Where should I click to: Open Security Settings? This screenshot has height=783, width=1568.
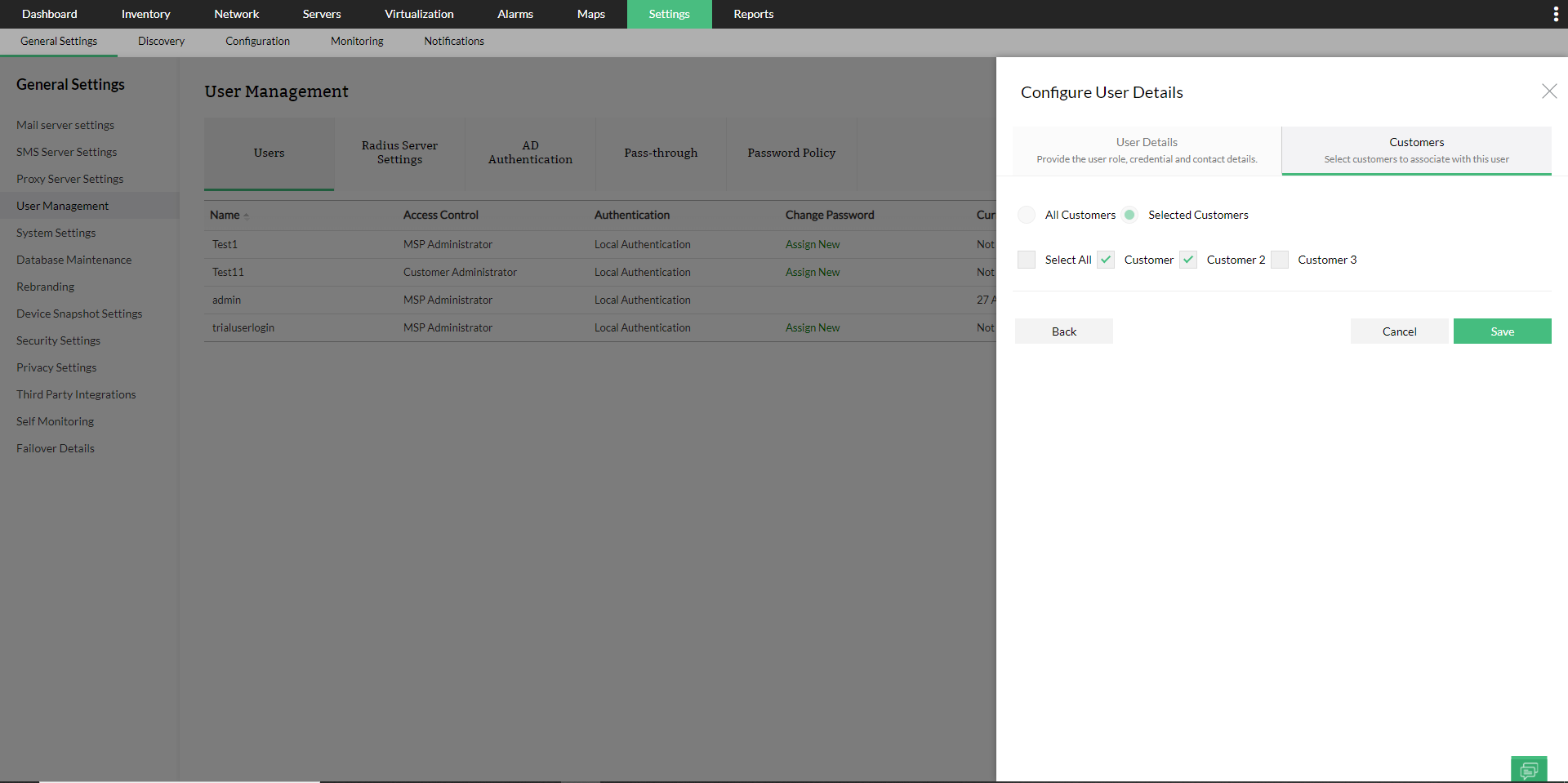(58, 340)
